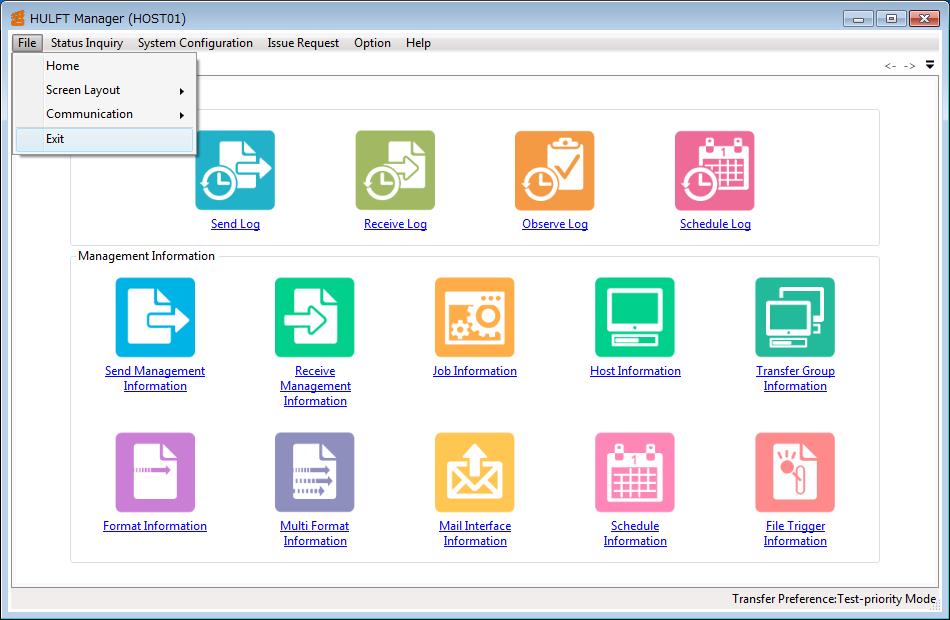Click the HULFT Manager title bar icon

coord(18,18)
